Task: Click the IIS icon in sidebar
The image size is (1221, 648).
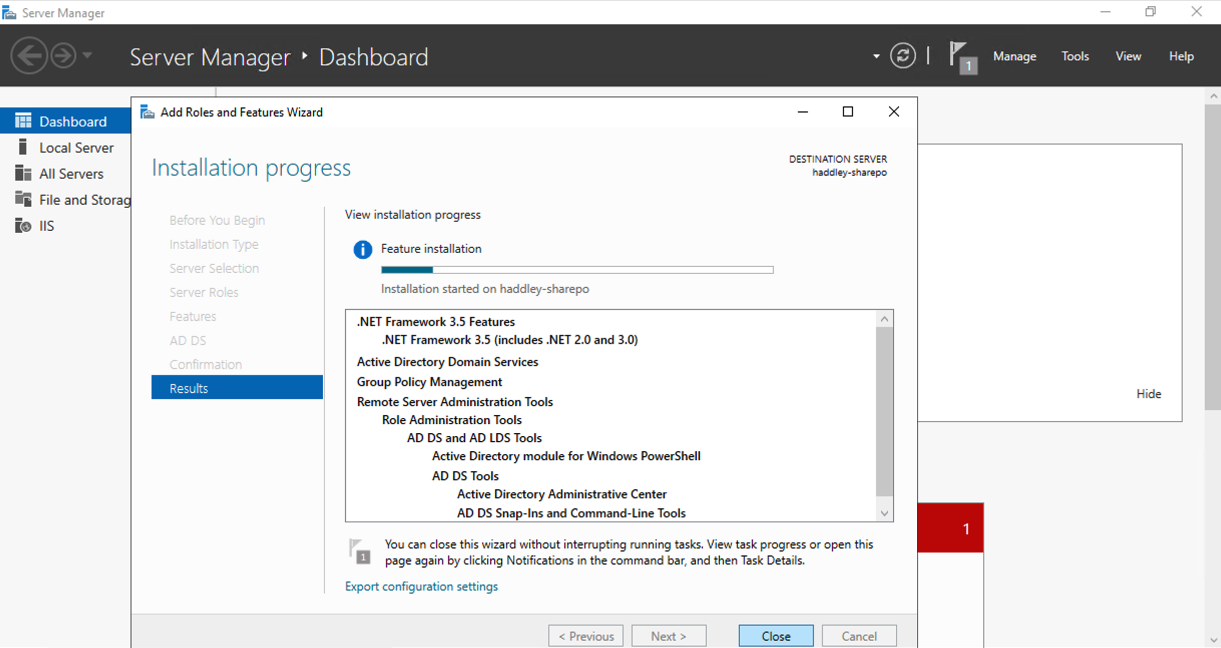Action: (23, 225)
